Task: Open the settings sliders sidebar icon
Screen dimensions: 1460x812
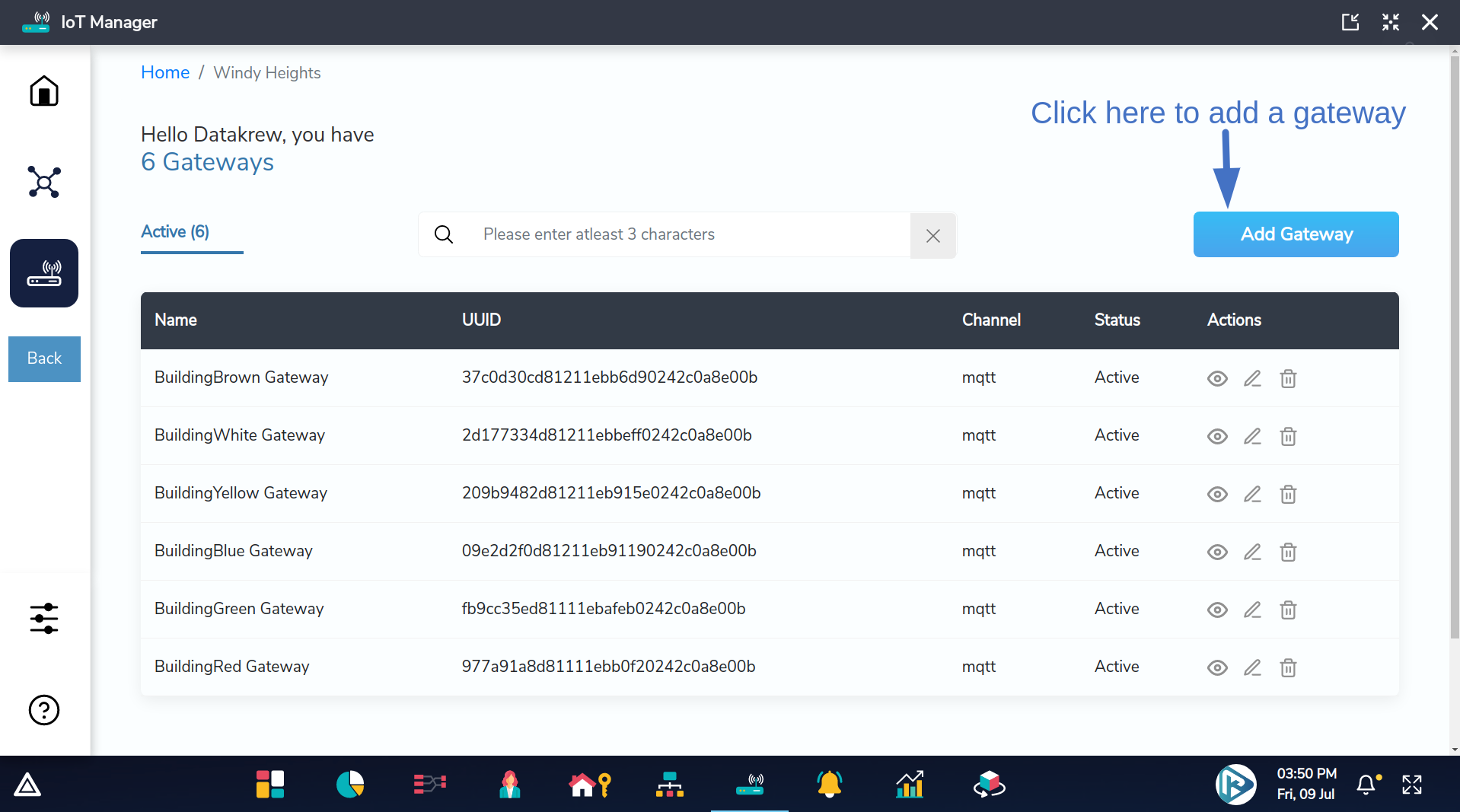Action: click(x=44, y=618)
